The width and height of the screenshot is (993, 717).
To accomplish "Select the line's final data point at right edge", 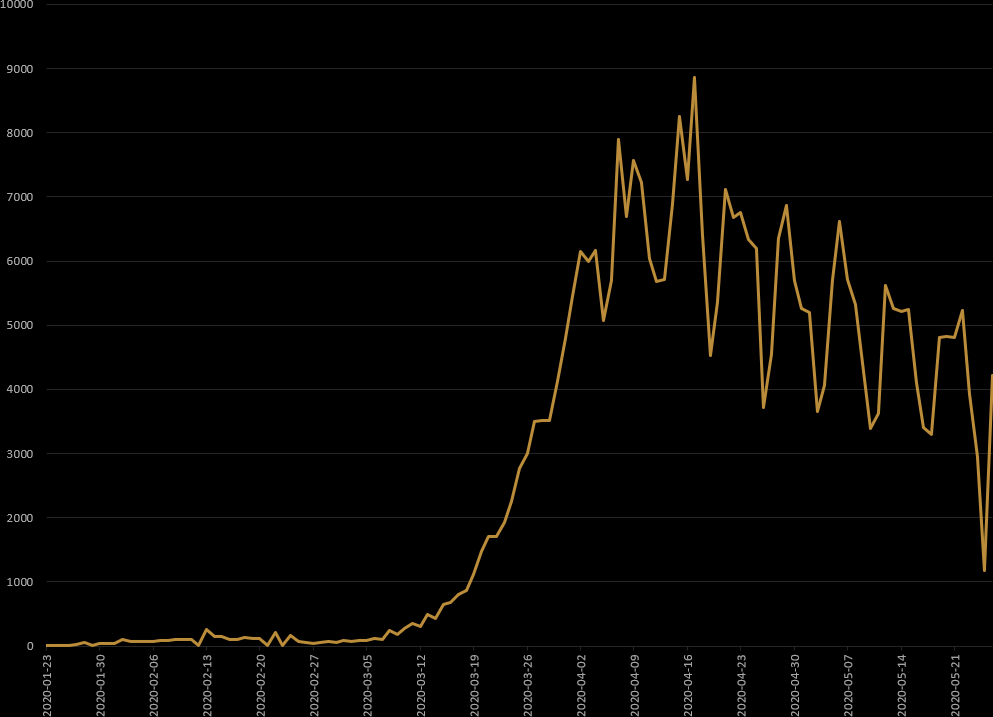I will click(x=991, y=376).
